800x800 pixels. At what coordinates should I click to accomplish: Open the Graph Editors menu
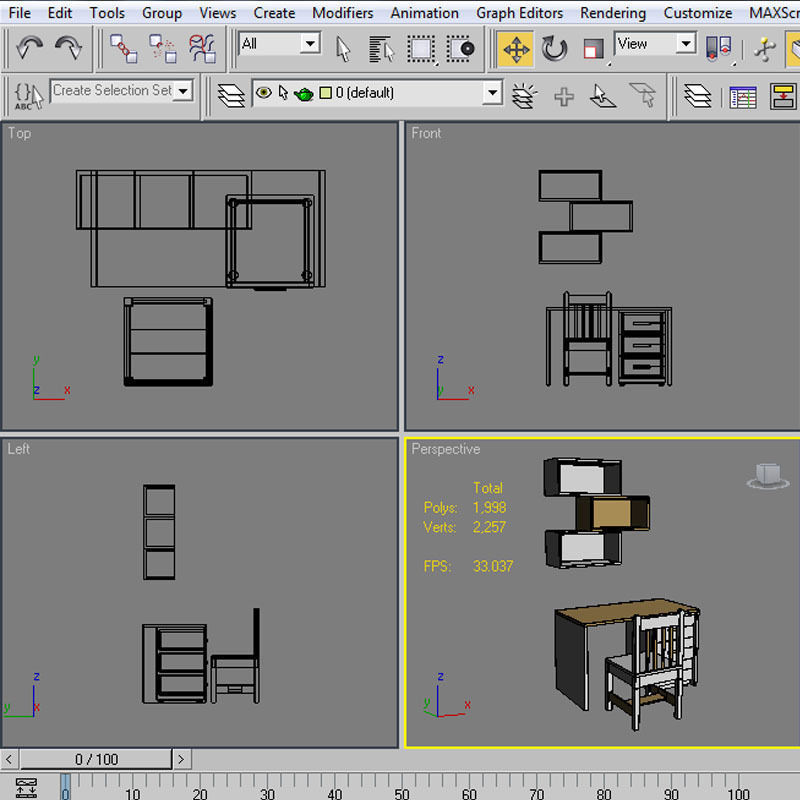tap(520, 13)
